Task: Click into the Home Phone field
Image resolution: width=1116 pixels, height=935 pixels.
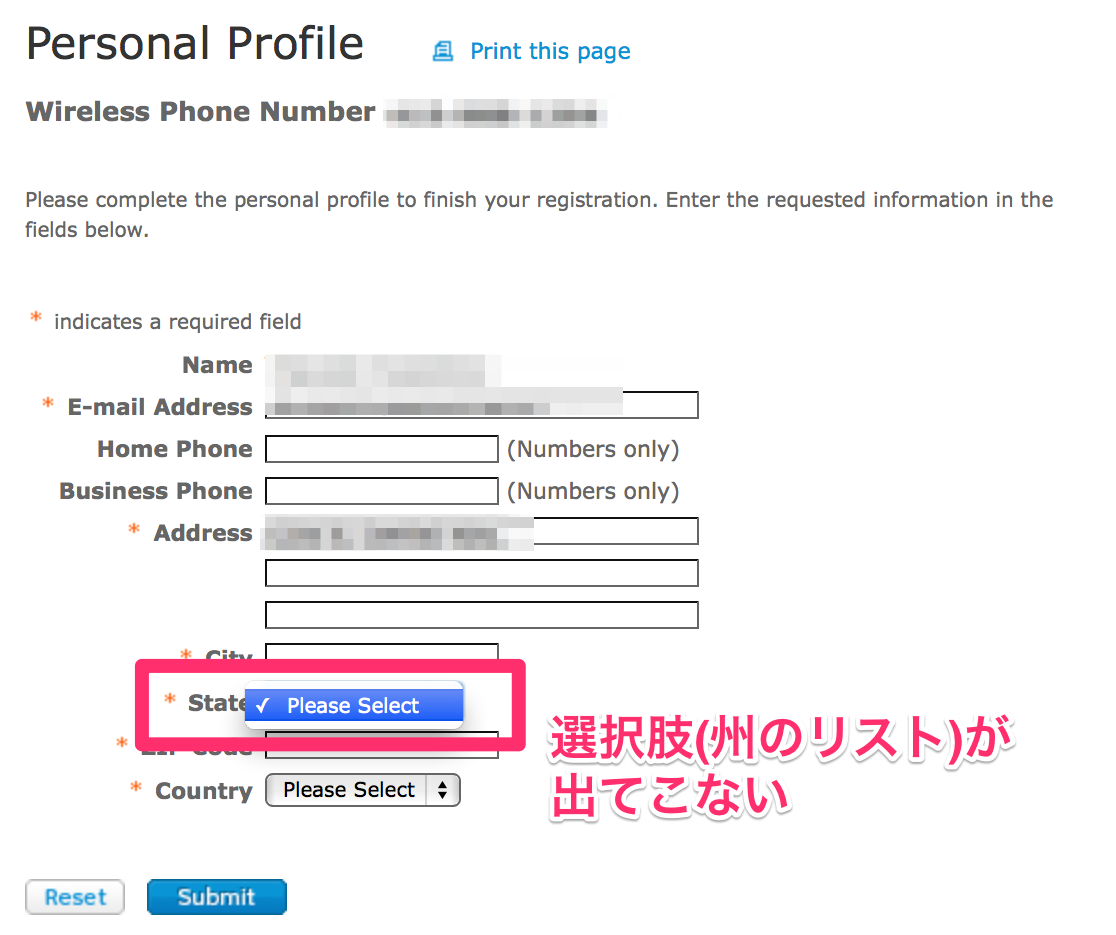Action: [x=381, y=449]
